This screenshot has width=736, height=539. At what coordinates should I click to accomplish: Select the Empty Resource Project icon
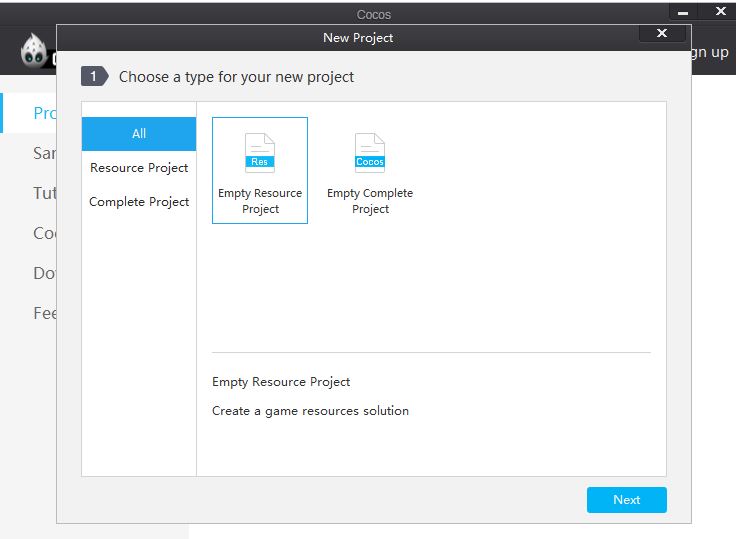[x=260, y=153]
